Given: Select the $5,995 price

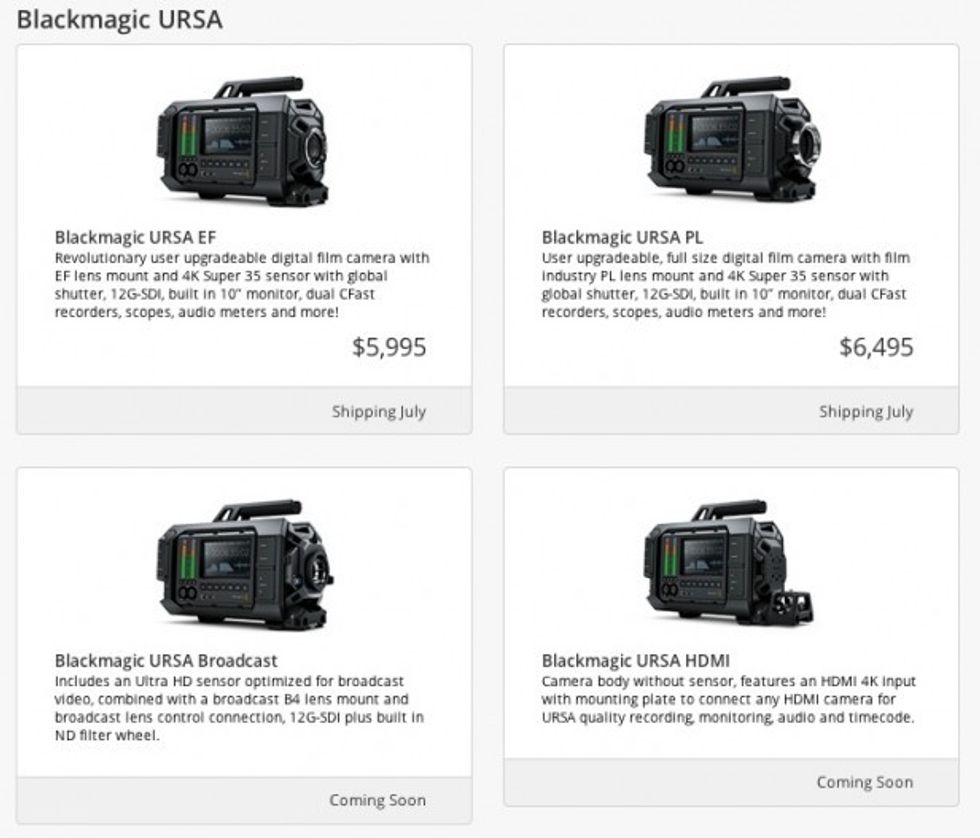Looking at the screenshot, I should pos(389,347).
